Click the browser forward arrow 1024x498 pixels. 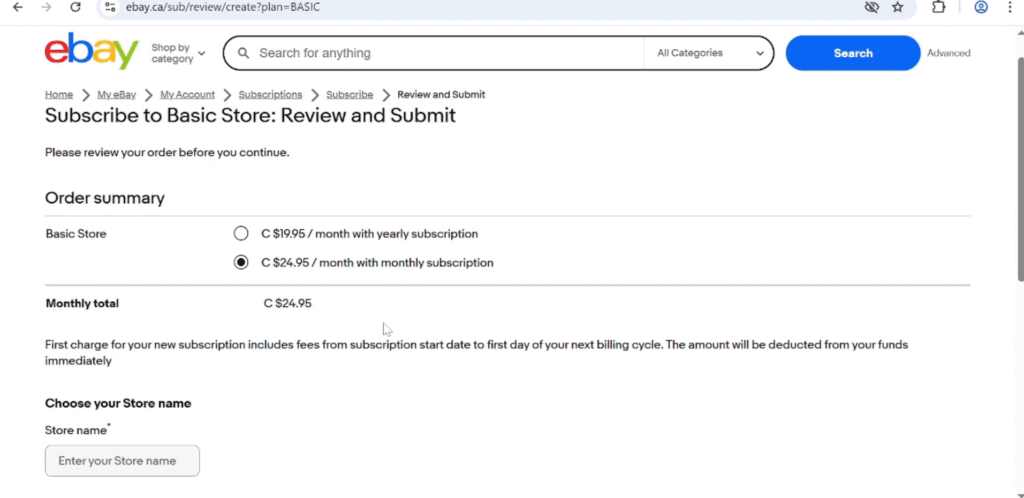[x=46, y=7]
